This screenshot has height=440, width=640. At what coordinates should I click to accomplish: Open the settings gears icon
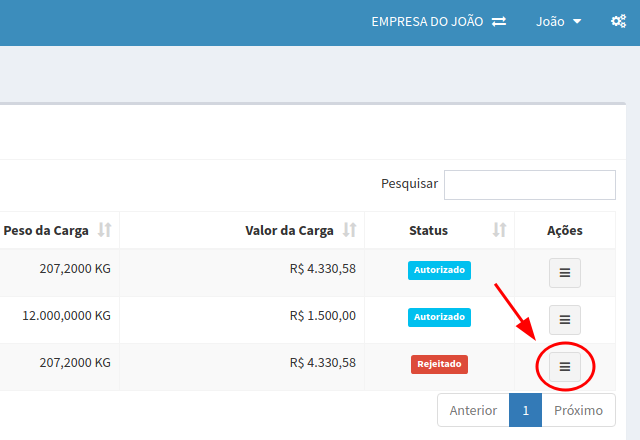click(618, 21)
